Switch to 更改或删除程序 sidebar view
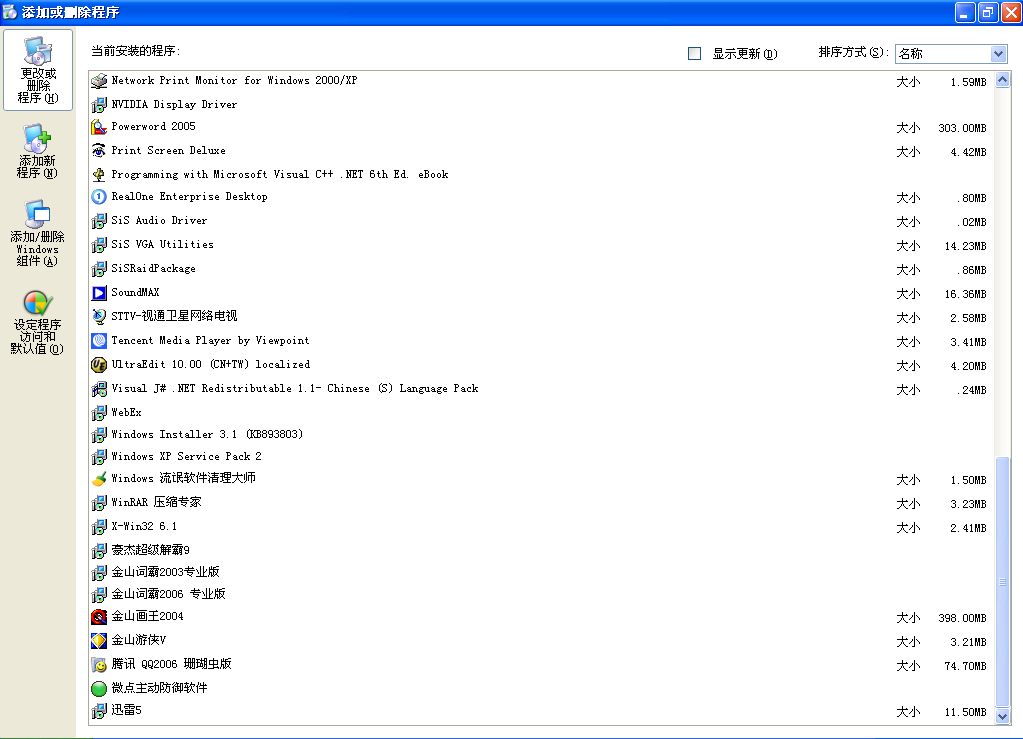This screenshot has width=1023, height=739. (38, 69)
